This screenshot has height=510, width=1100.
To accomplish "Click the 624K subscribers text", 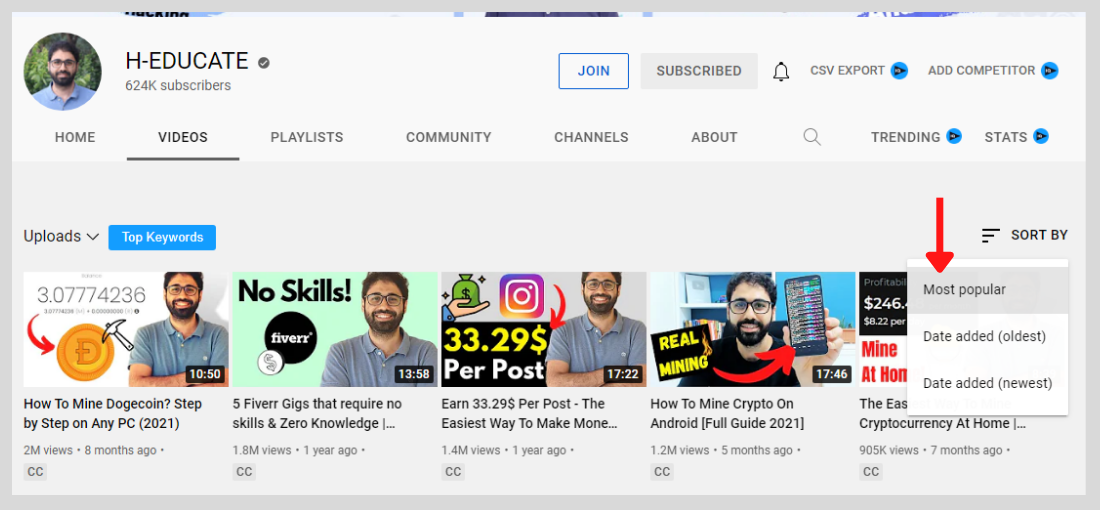I will point(178,86).
